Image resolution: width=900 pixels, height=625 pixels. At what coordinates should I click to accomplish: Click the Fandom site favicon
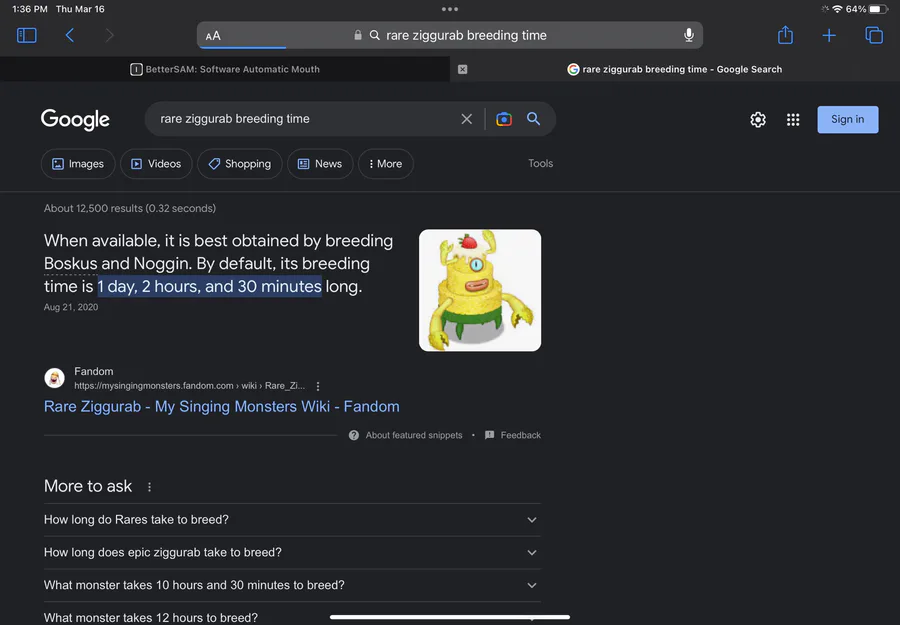(55, 378)
